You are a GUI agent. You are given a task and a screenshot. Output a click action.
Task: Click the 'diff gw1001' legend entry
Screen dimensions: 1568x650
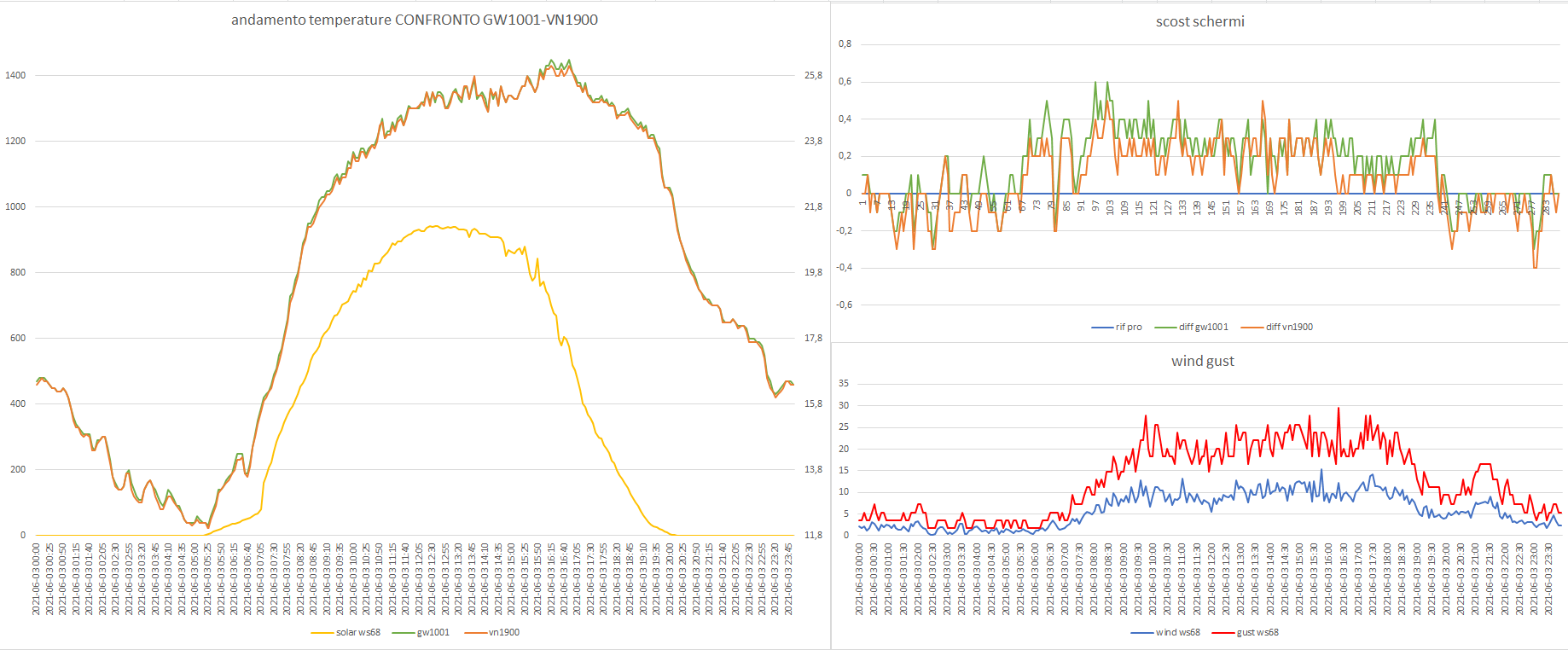click(1203, 327)
